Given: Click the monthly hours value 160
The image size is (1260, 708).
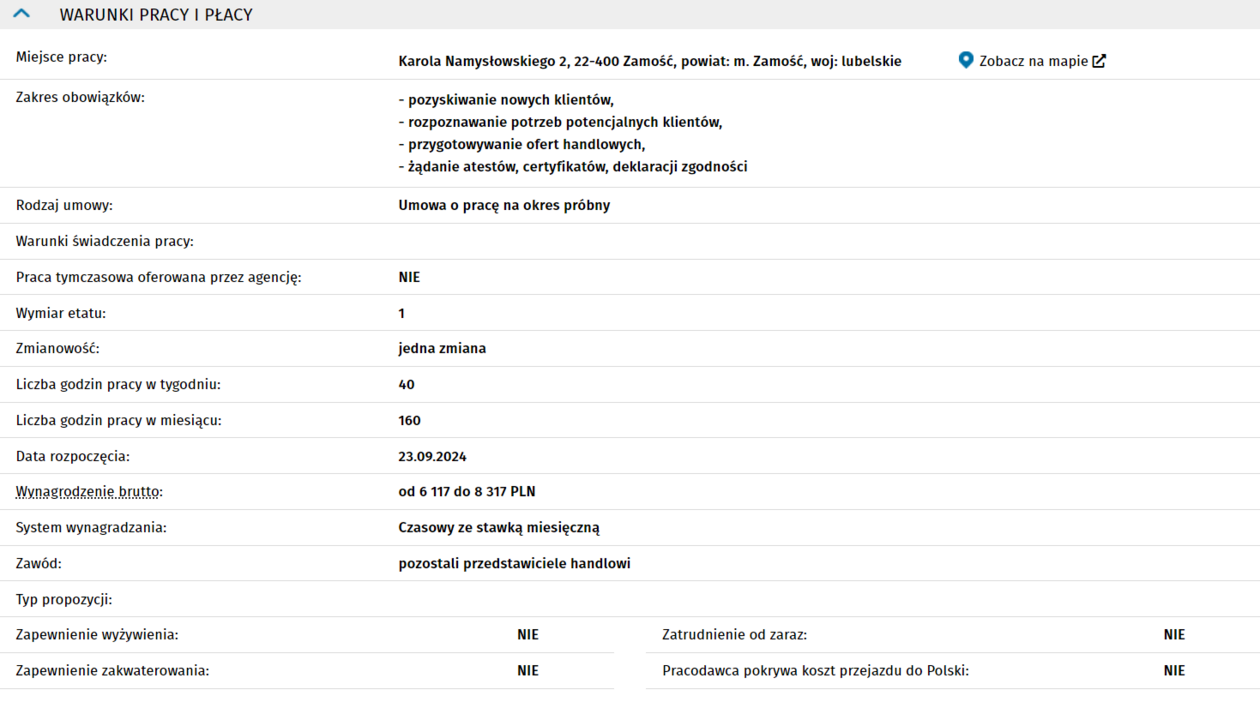Looking at the screenshot, I should pos(409,420).
